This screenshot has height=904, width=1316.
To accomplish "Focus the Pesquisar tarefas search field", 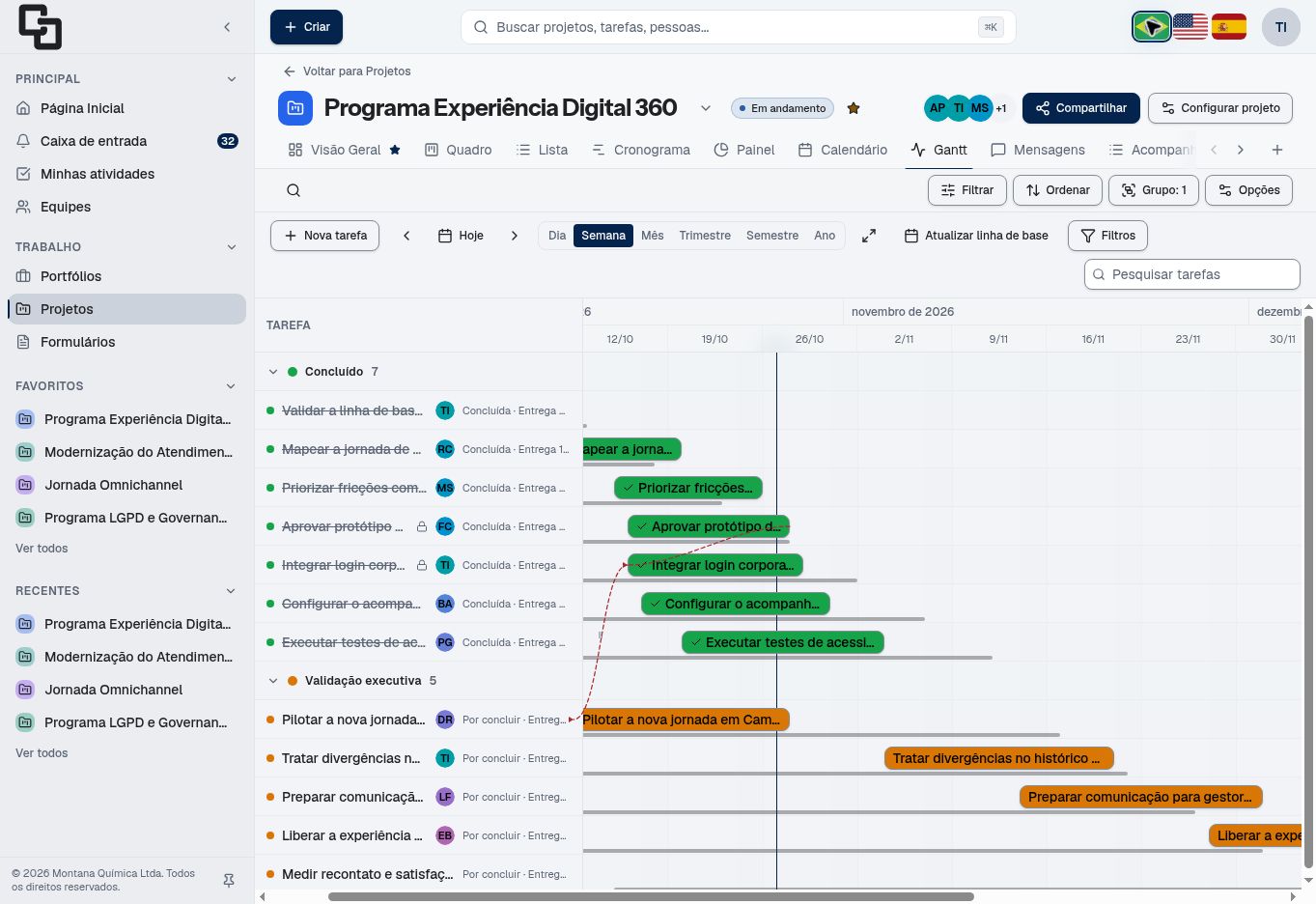I will click(x=1192, y=274).
